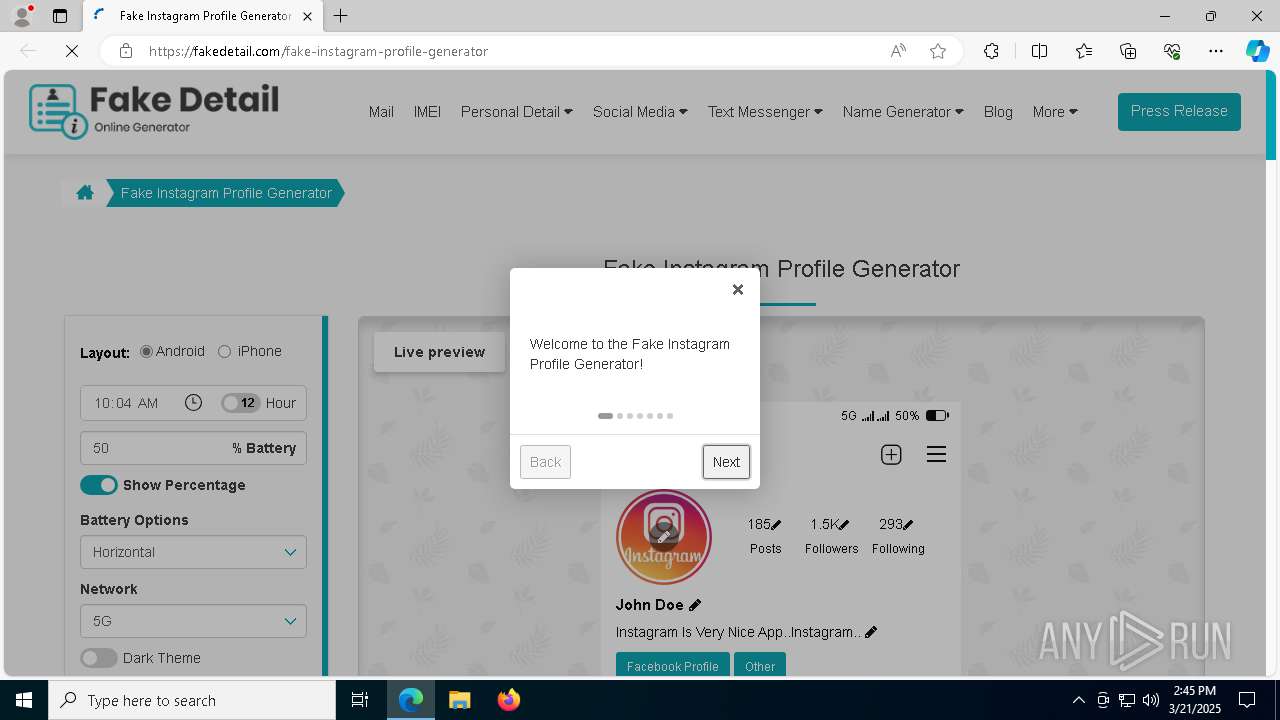Open browser extensions icon
This screenshot has width=1280, height=720.
991,51
